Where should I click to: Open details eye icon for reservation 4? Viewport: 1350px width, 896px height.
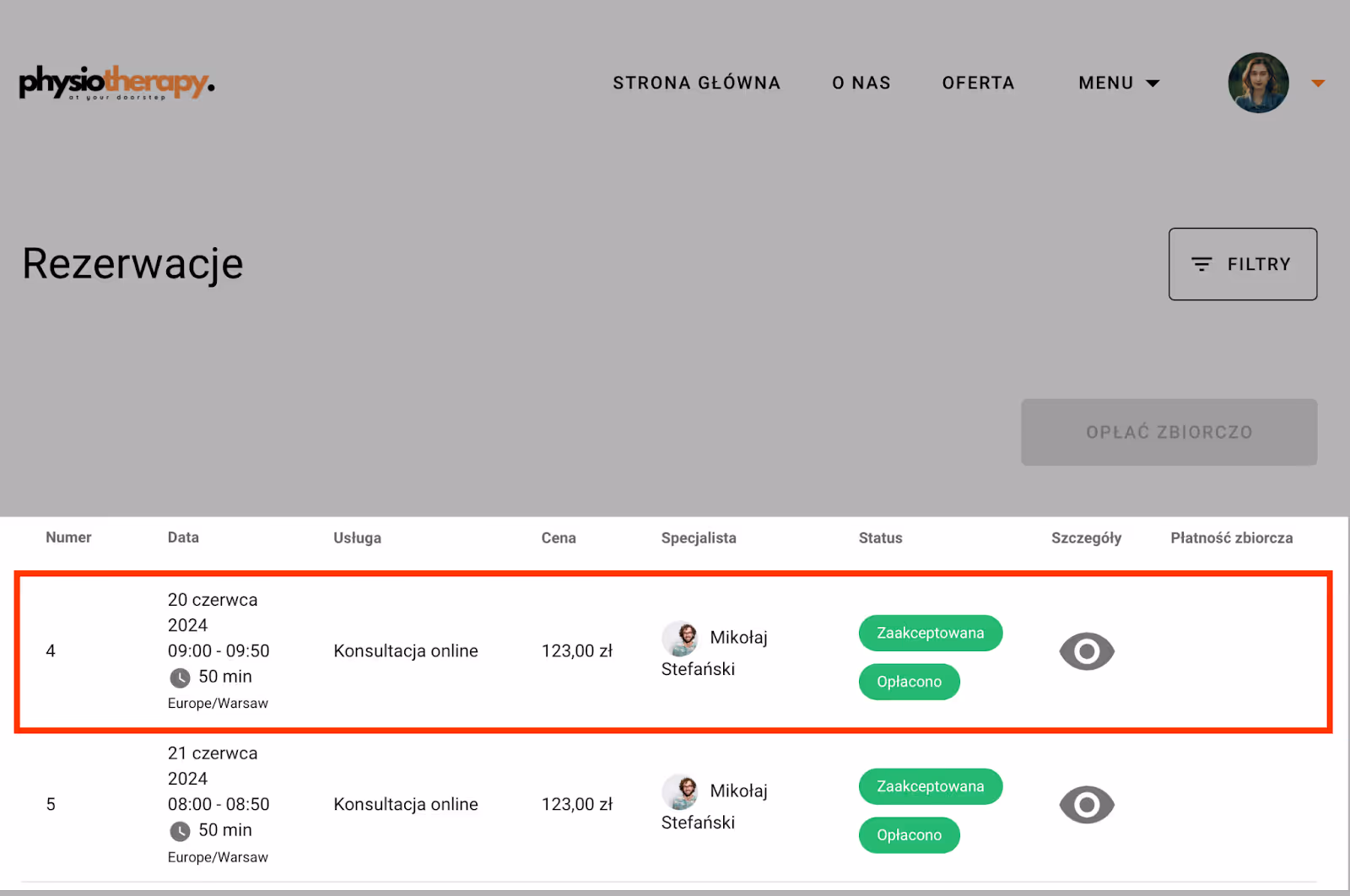click(x=1087, y=651)
